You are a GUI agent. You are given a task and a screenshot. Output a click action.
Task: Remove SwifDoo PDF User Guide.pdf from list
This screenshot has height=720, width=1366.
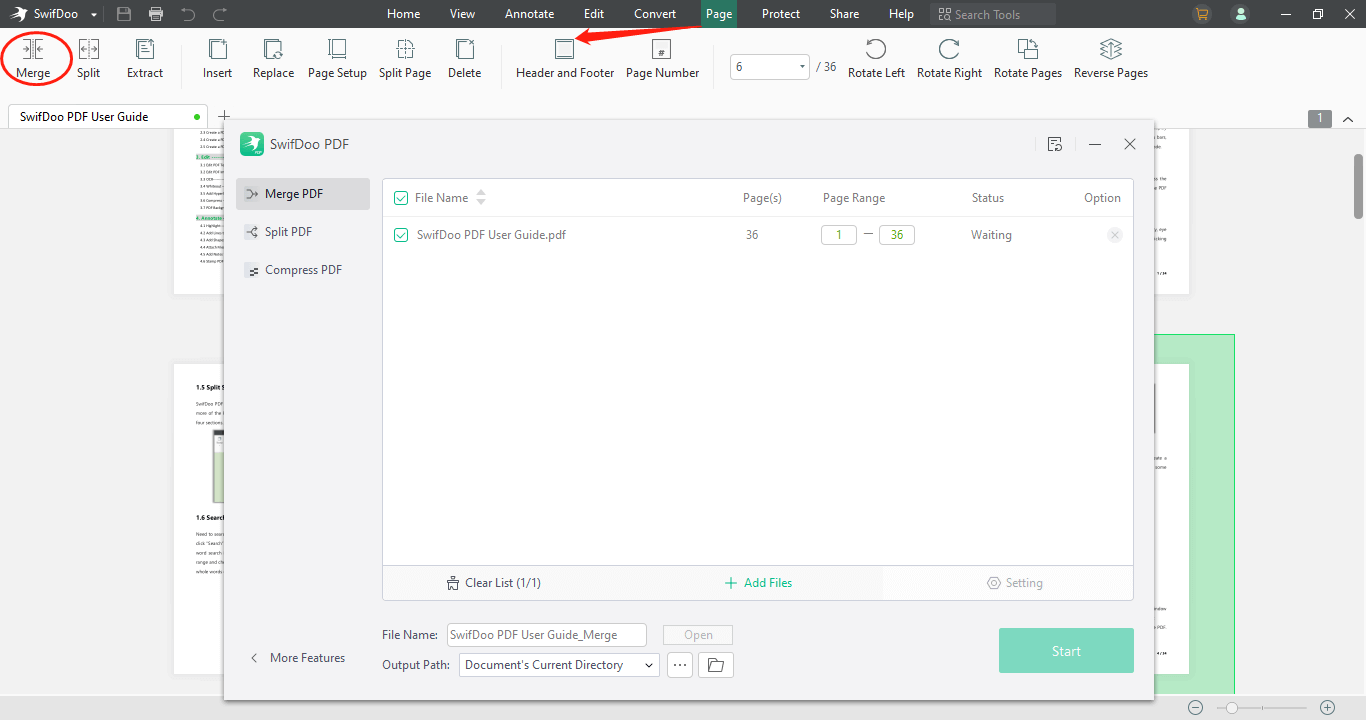[x=1115, y=235]
